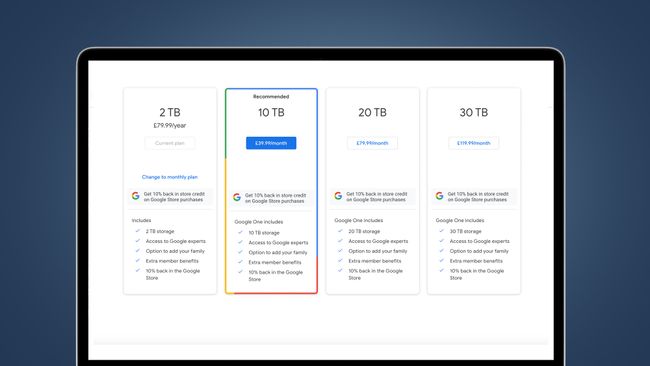Click checkmark for 10% back in Google Store, 2 TB card

(x=138, y=271)
